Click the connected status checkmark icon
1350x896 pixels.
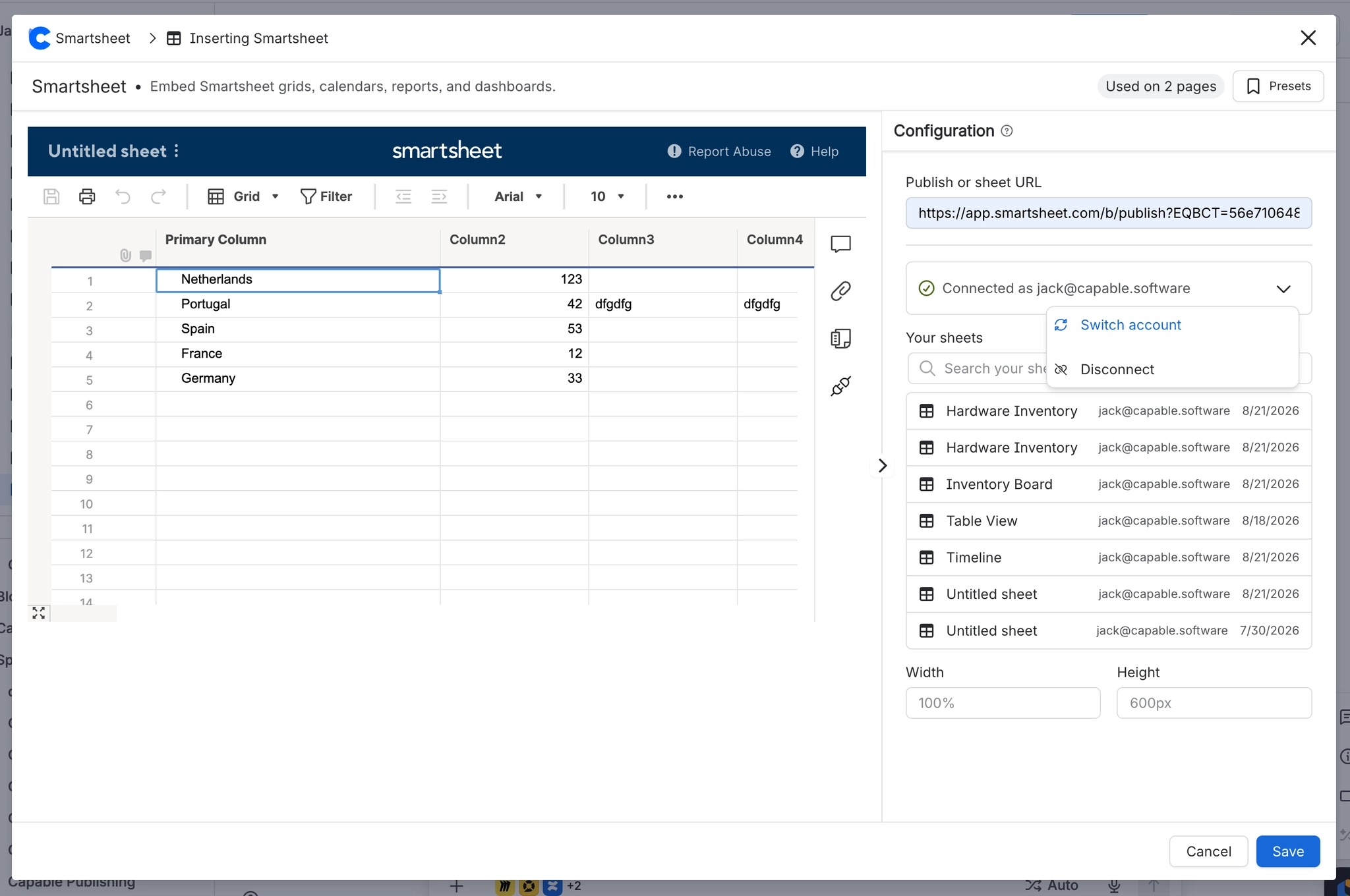pyautogui.click(x=926, y=289)
